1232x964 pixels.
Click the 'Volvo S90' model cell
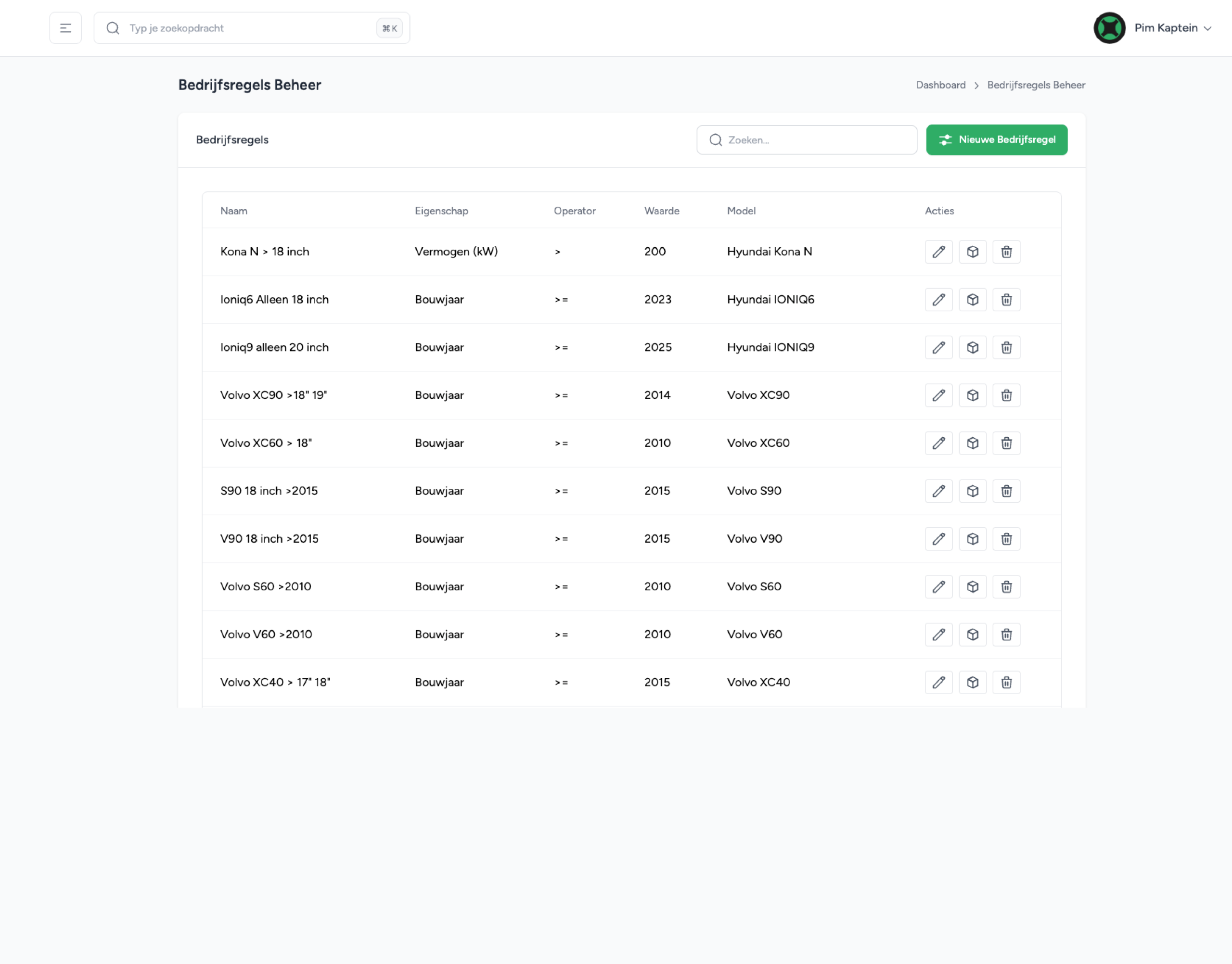pyautogui.click(x=754, y=491)
